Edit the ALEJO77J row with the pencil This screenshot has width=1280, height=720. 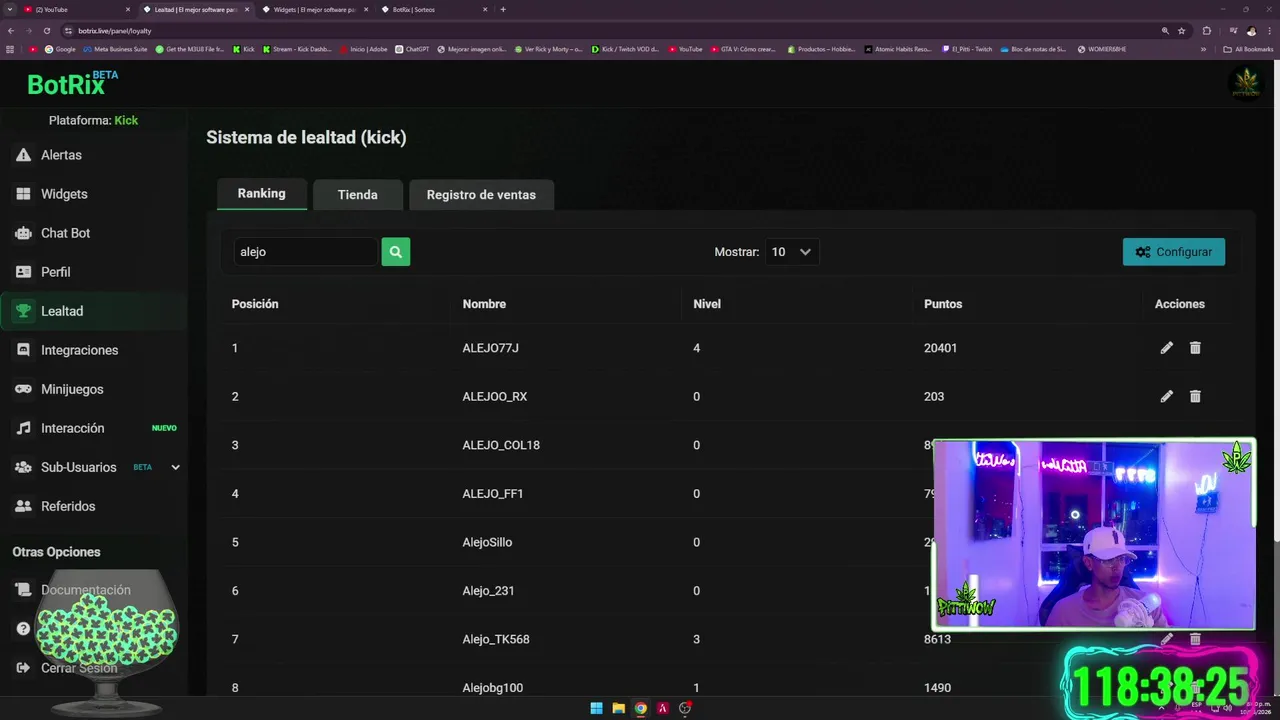tap(1166, 348)
